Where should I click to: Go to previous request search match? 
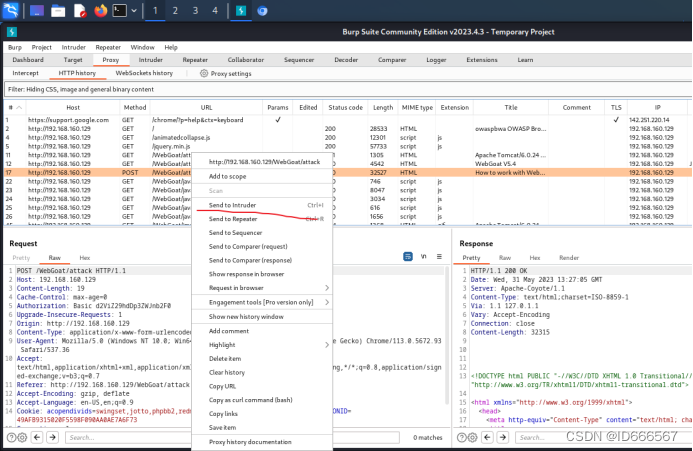(37, 438)
